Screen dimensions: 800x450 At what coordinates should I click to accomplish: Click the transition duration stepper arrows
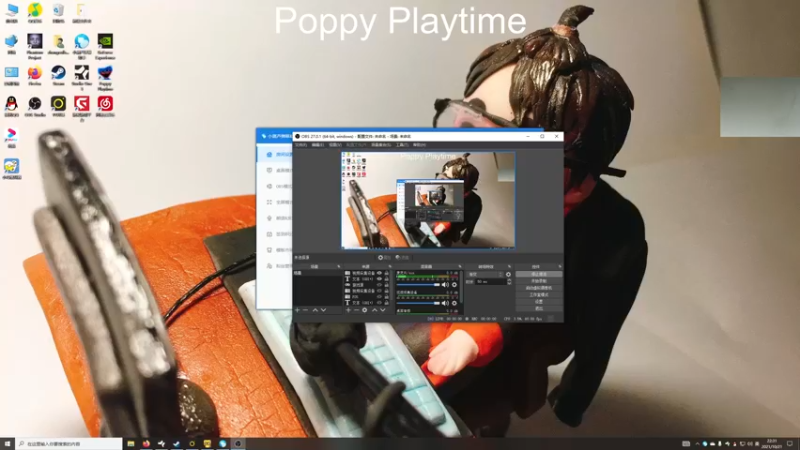point(509,282)
